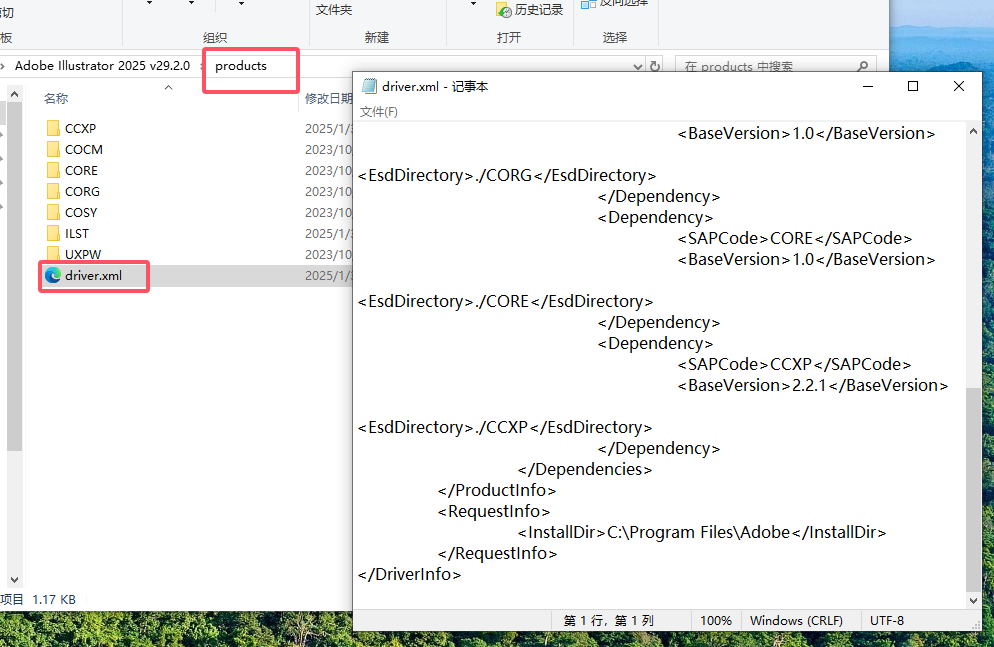Sort files by Name (名称) column header

tap(56, 98)
